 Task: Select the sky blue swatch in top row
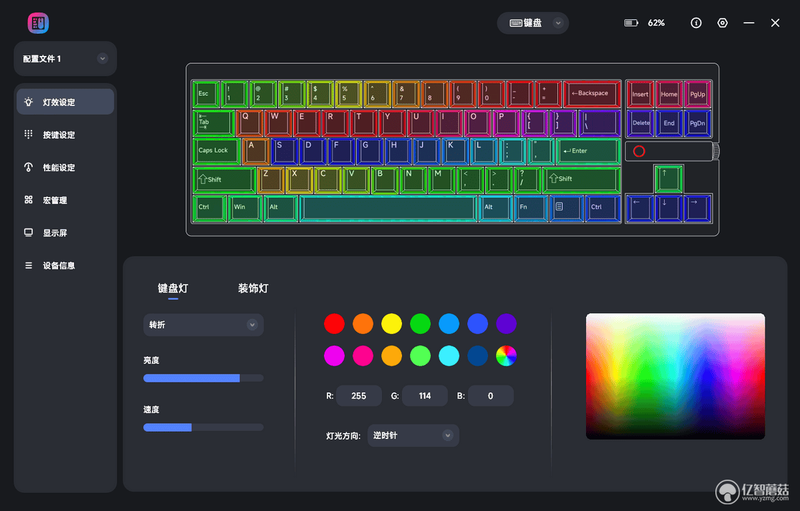(x=449, y=324)
